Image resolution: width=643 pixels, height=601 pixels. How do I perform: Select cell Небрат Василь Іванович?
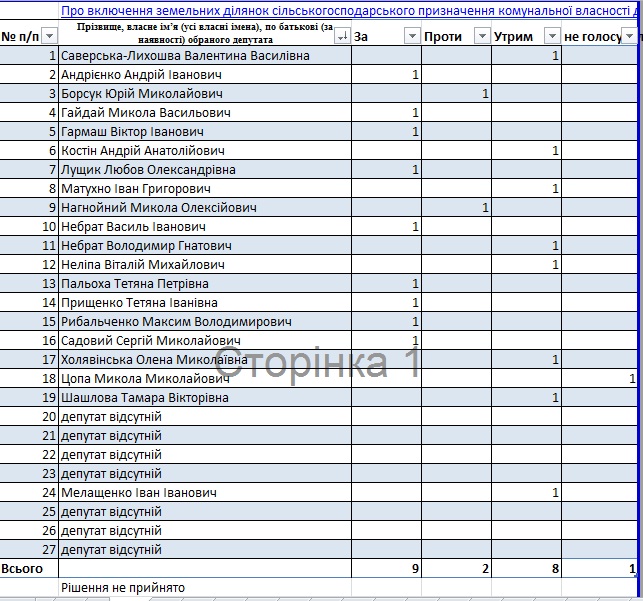[205, 226]
